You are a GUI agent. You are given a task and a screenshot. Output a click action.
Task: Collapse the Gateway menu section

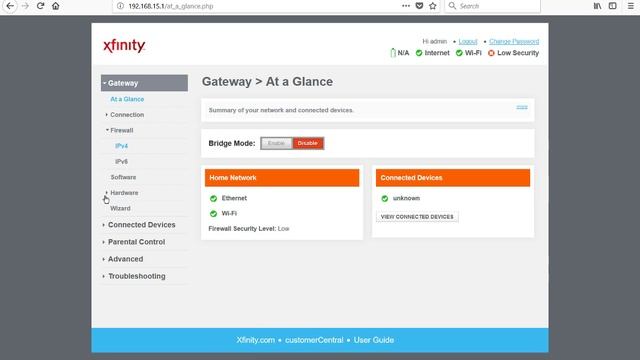(144, 83)
